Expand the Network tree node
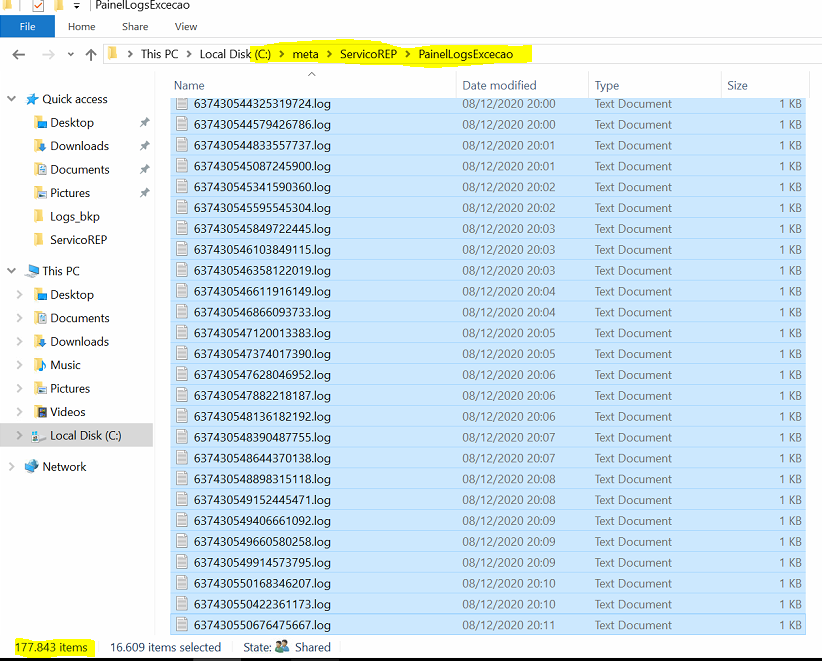This screenshot has height=661, width=822. tap(12, 467)
